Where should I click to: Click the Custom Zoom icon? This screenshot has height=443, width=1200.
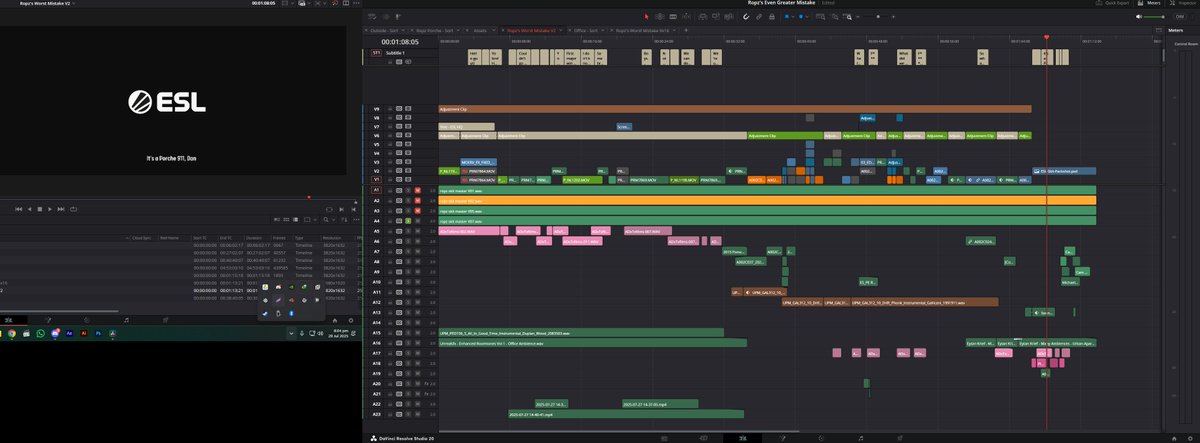[x=847, y=16]
